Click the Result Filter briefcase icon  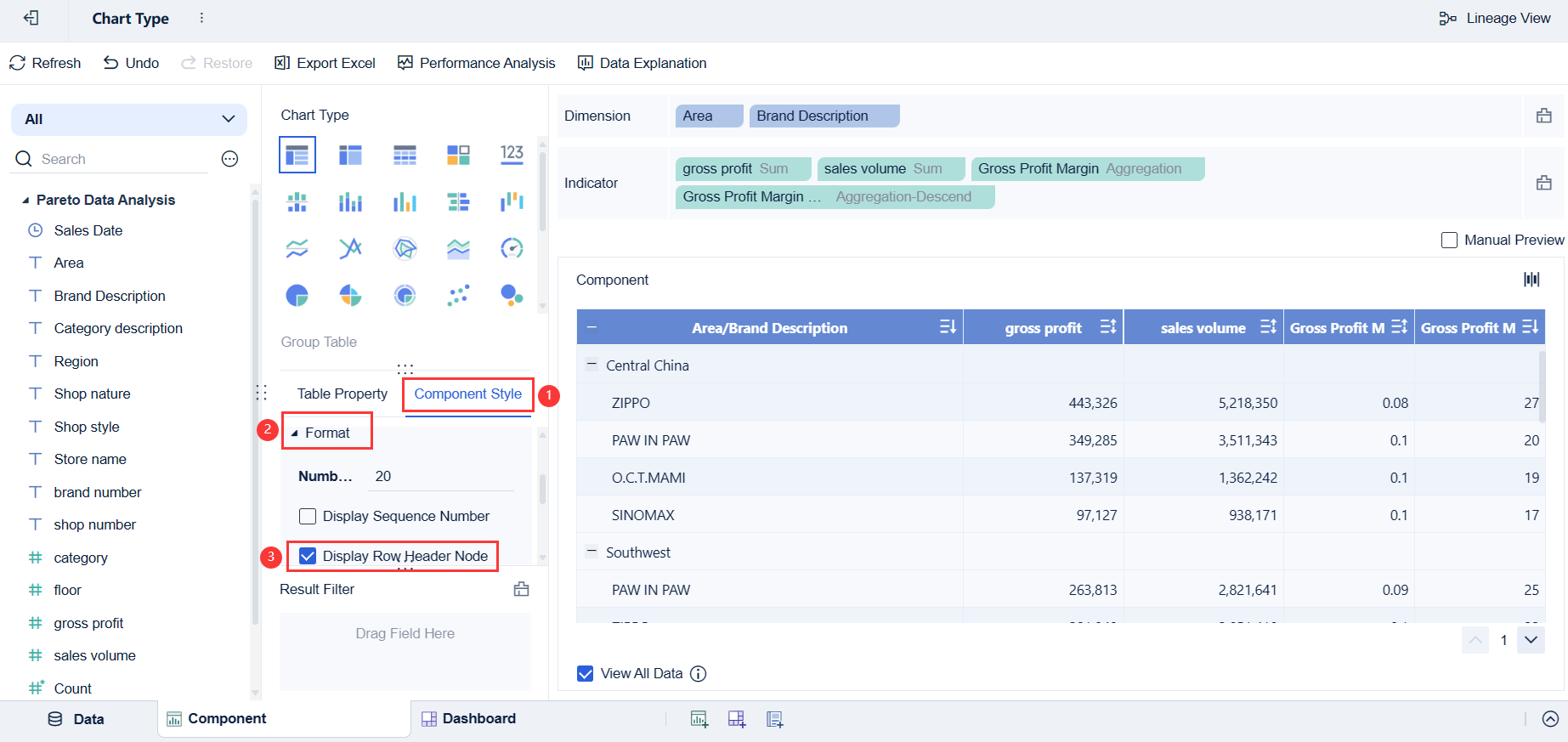coord(521,589)
